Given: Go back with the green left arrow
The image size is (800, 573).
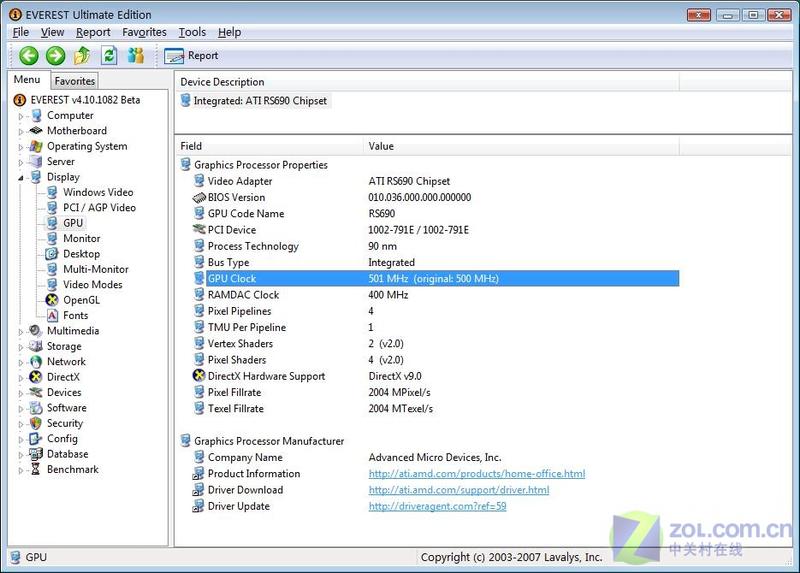Looking at the screenshot, I should pyautogui.click(x=29, y=56).
